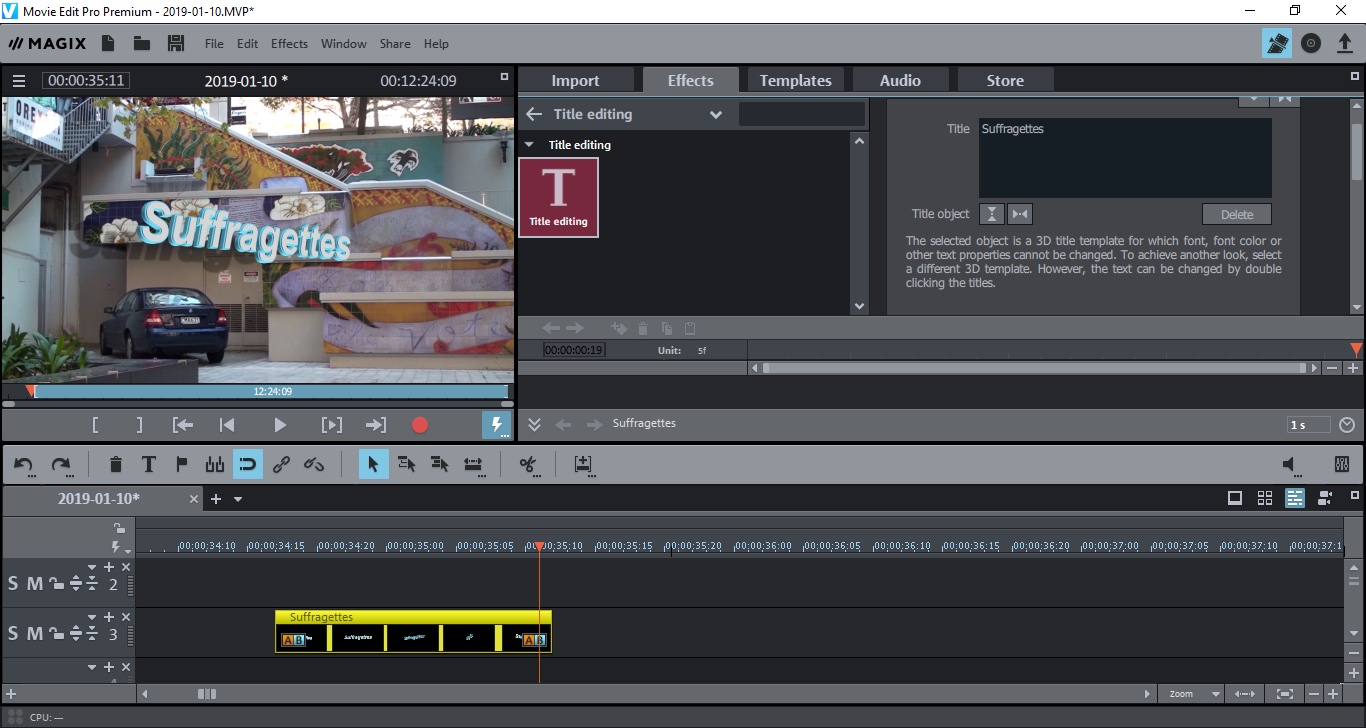Click the object grid snapping icon

point(214,464)
